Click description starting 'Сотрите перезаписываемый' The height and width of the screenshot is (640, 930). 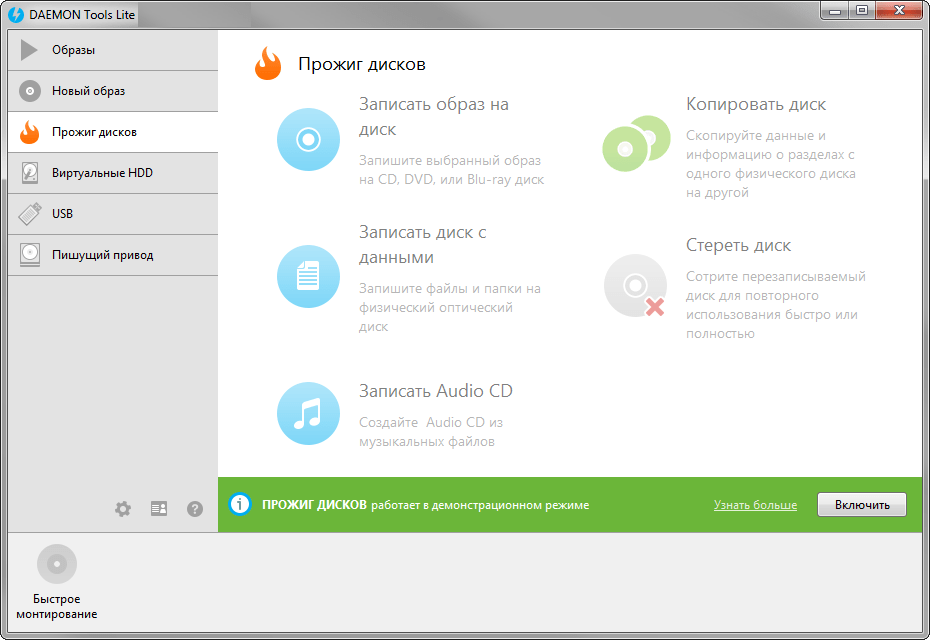776,305
